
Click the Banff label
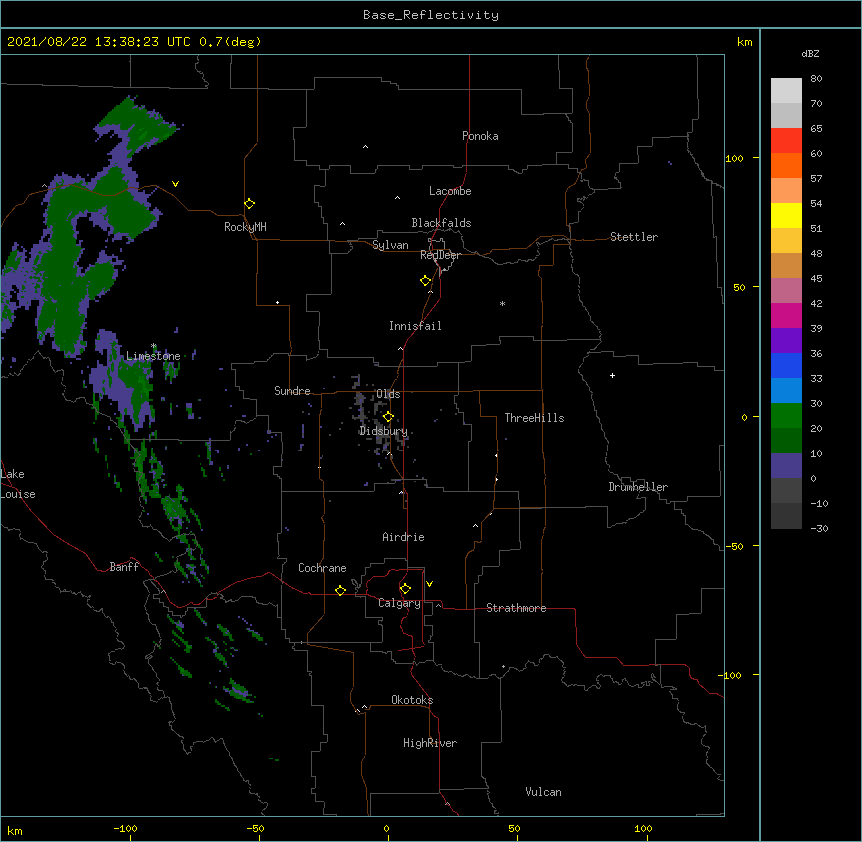pyautogui.click(x=124, y=567)
